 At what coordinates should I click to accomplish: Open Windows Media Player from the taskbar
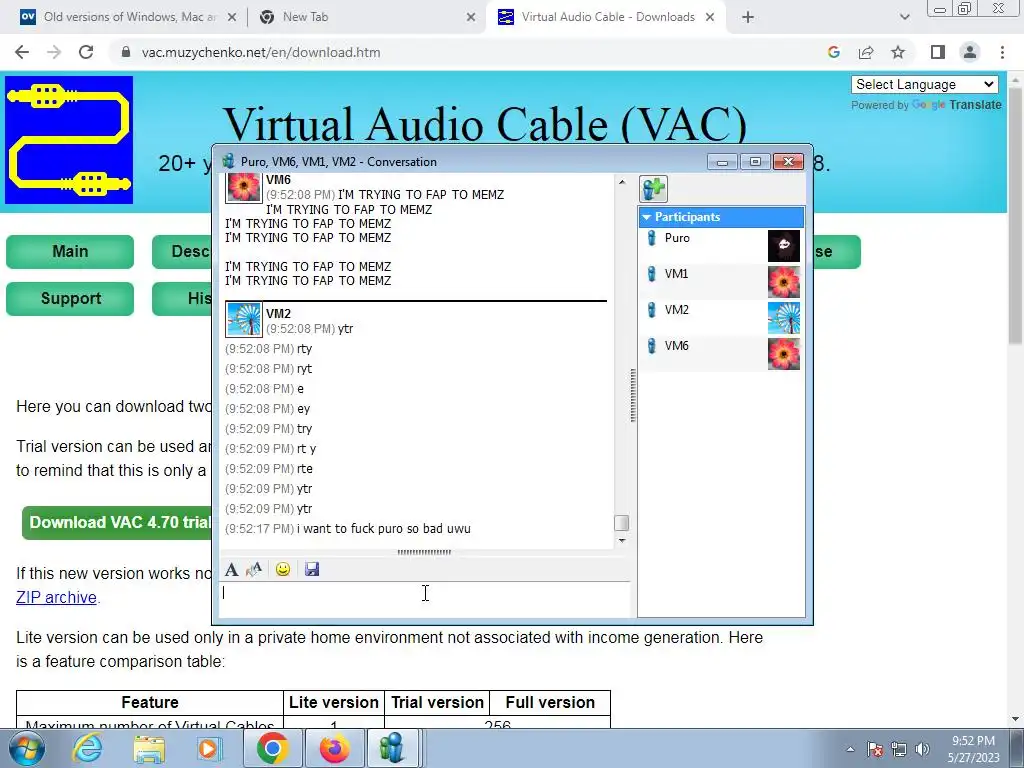click(209, 748)
